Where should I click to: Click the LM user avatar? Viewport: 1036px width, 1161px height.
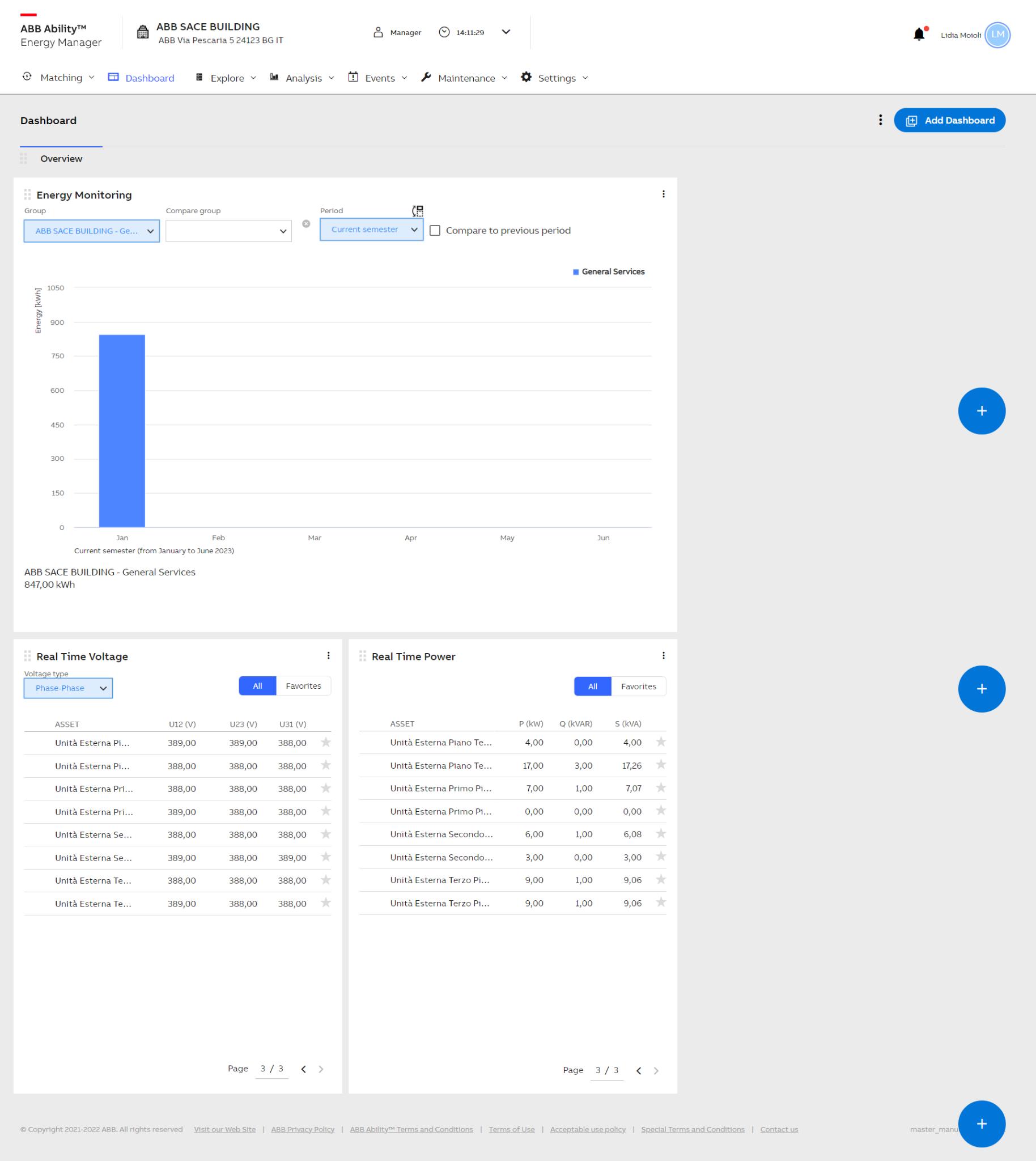pos(997,35)
